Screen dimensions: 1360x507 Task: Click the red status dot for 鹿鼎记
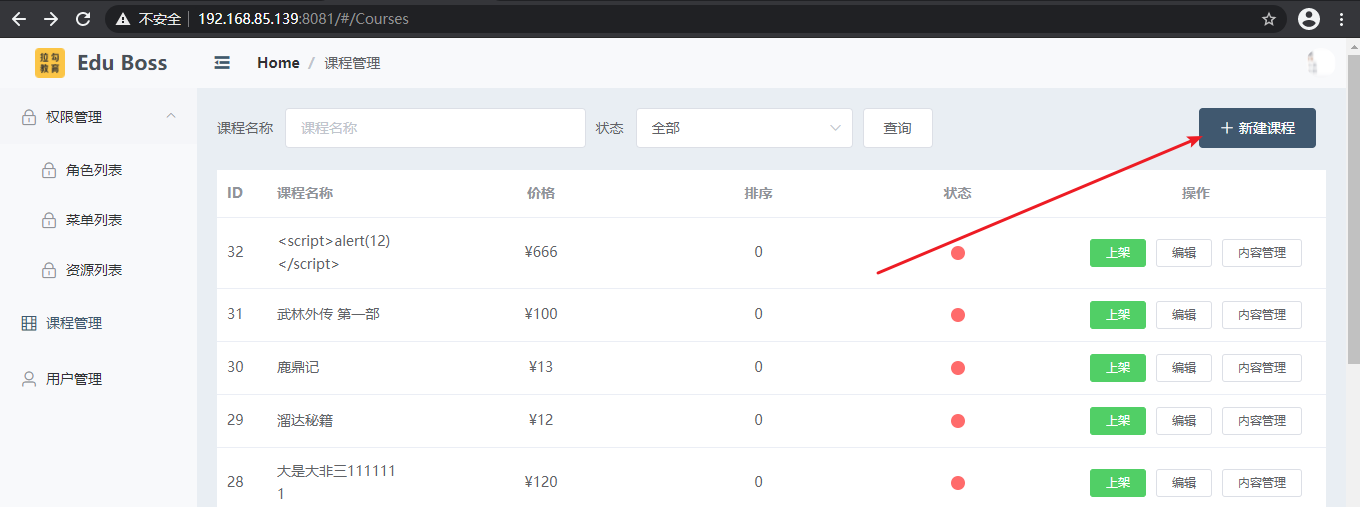pyautogui.click(x=957, y=368)
